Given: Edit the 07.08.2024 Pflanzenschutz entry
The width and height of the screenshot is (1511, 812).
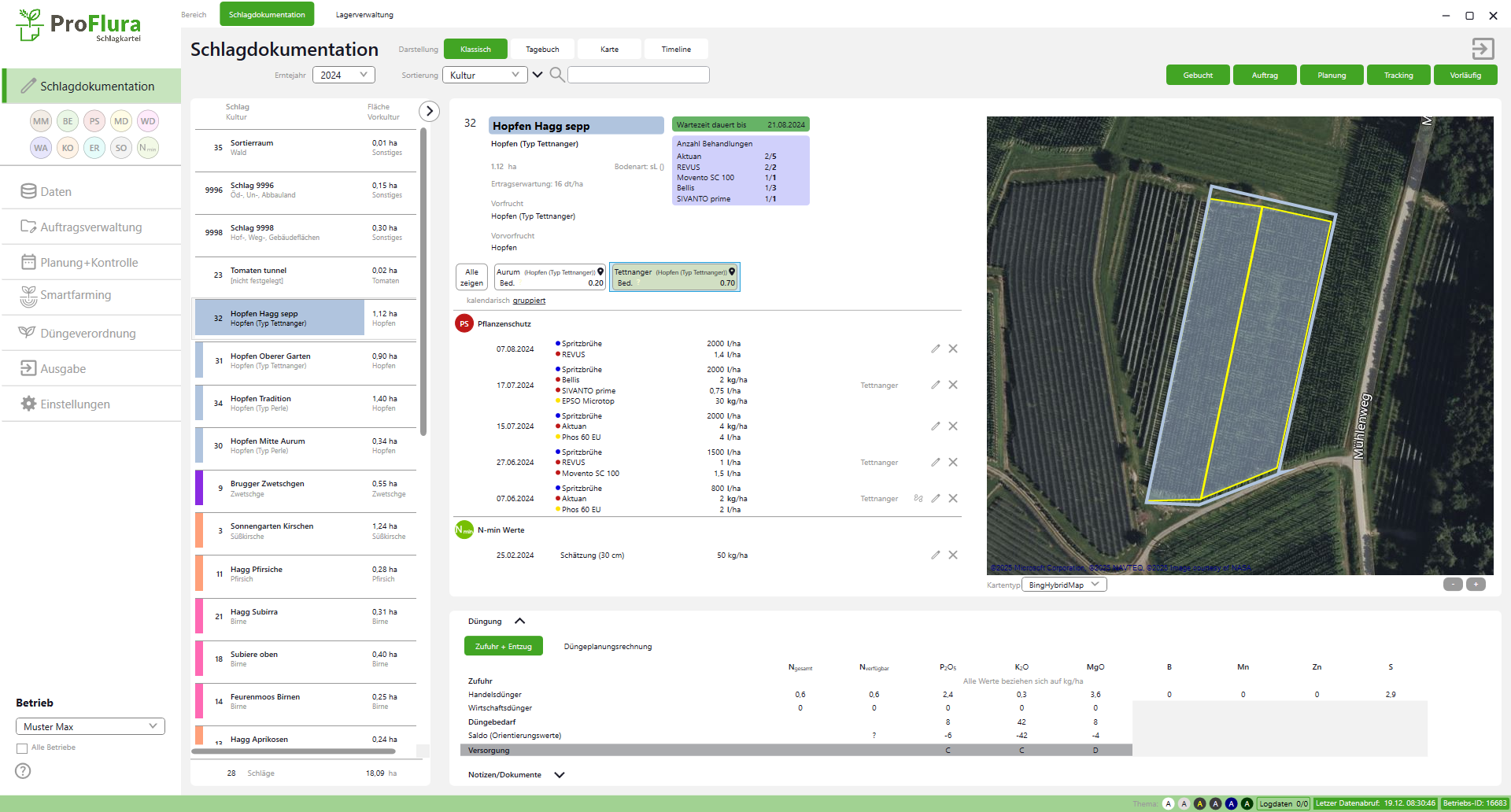Looking at the screenshot, I should [x=935, y=349].
